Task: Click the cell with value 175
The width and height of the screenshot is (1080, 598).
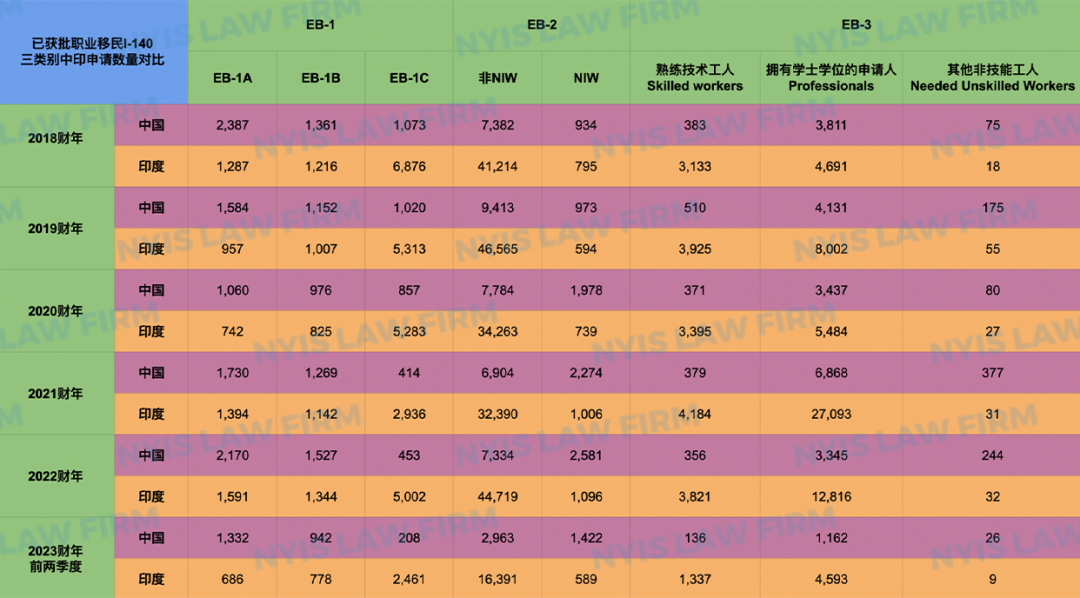Action: (x=992, y=207)
